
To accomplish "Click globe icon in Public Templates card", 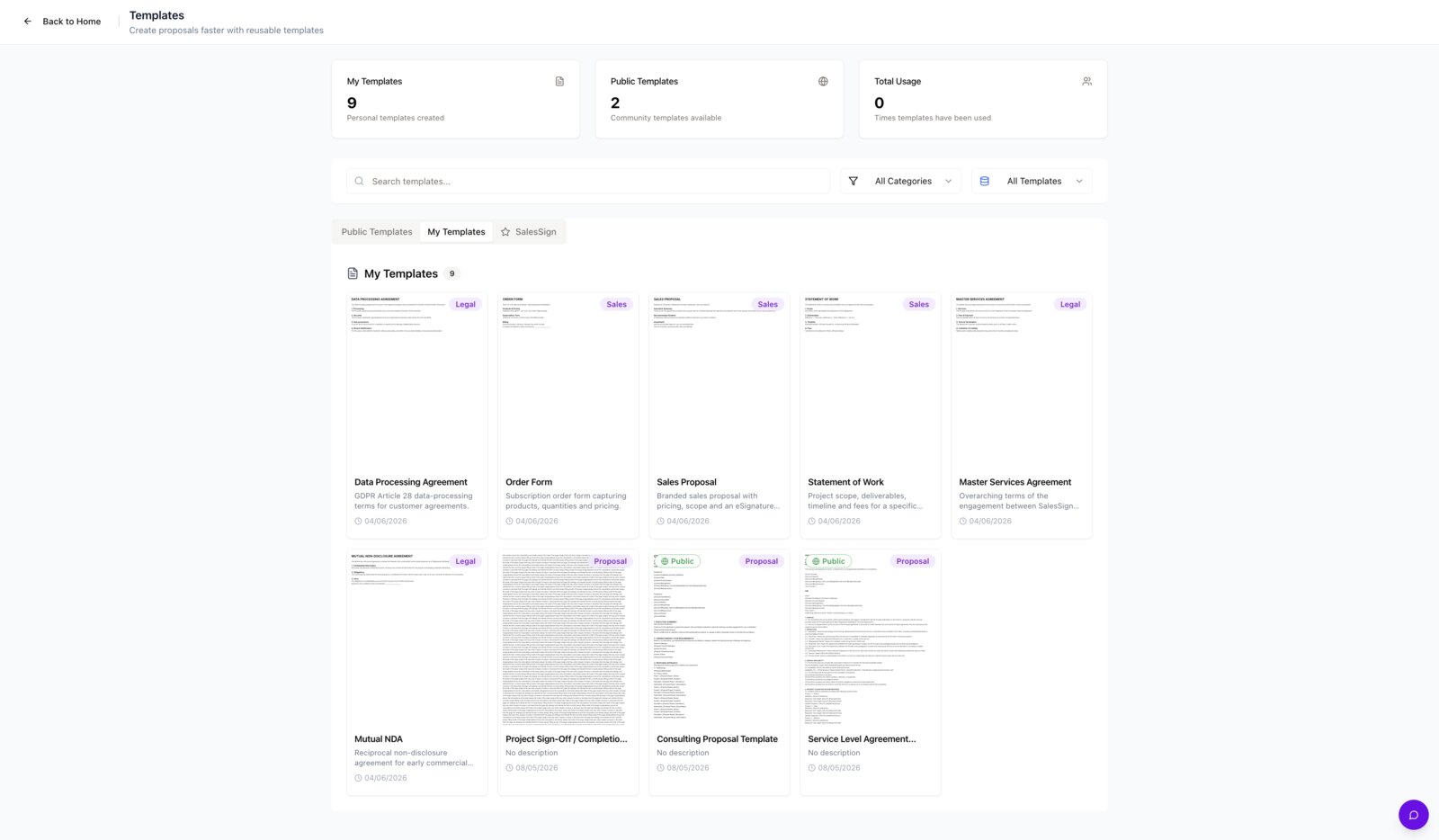I will (x=823, y=81).
